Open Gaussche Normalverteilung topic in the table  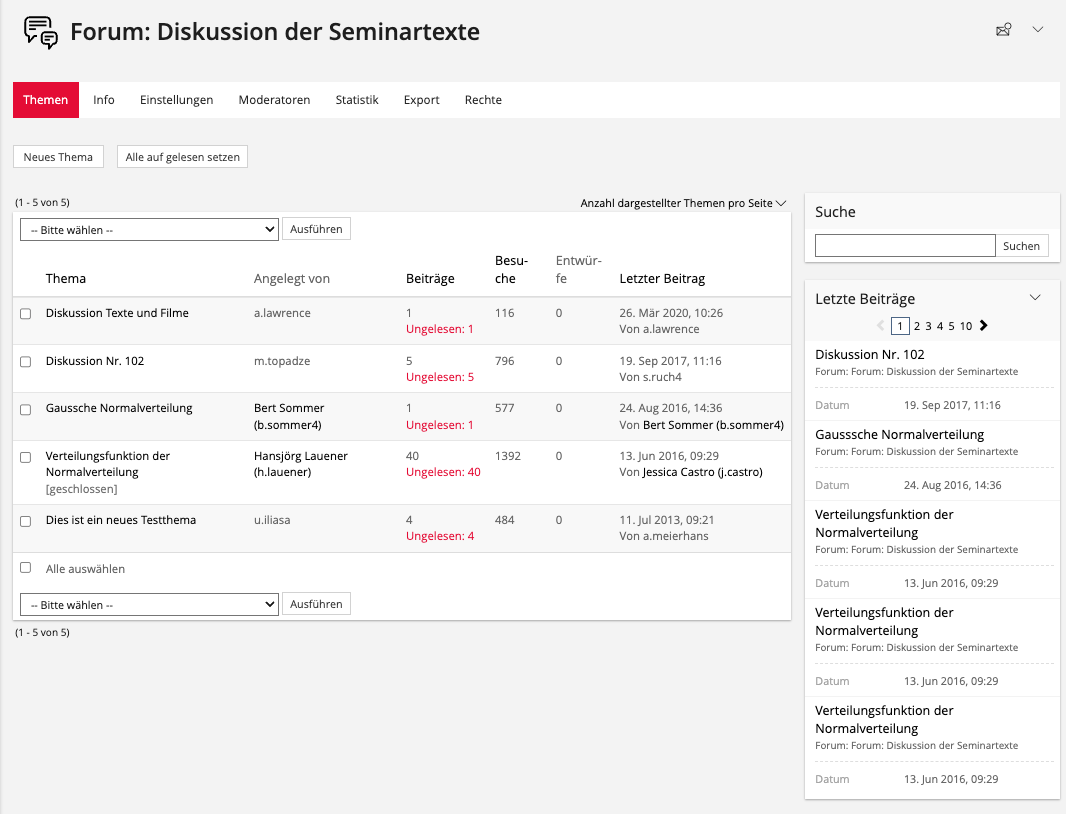(119, 408)
